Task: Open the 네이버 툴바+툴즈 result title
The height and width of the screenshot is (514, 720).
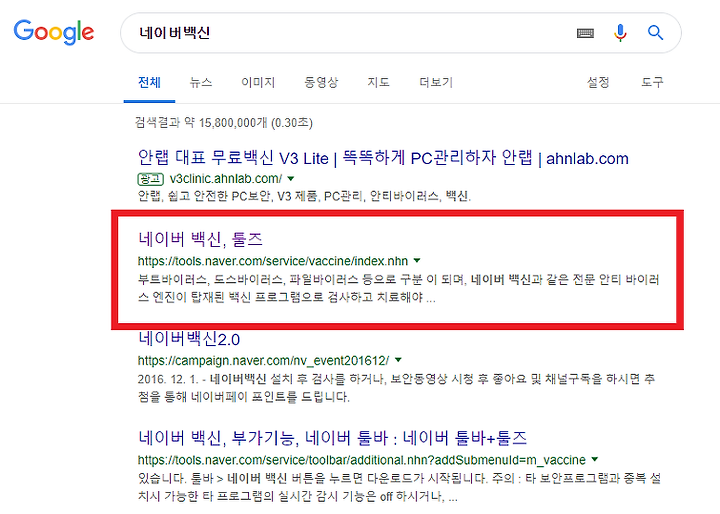Action: point(332,438)
